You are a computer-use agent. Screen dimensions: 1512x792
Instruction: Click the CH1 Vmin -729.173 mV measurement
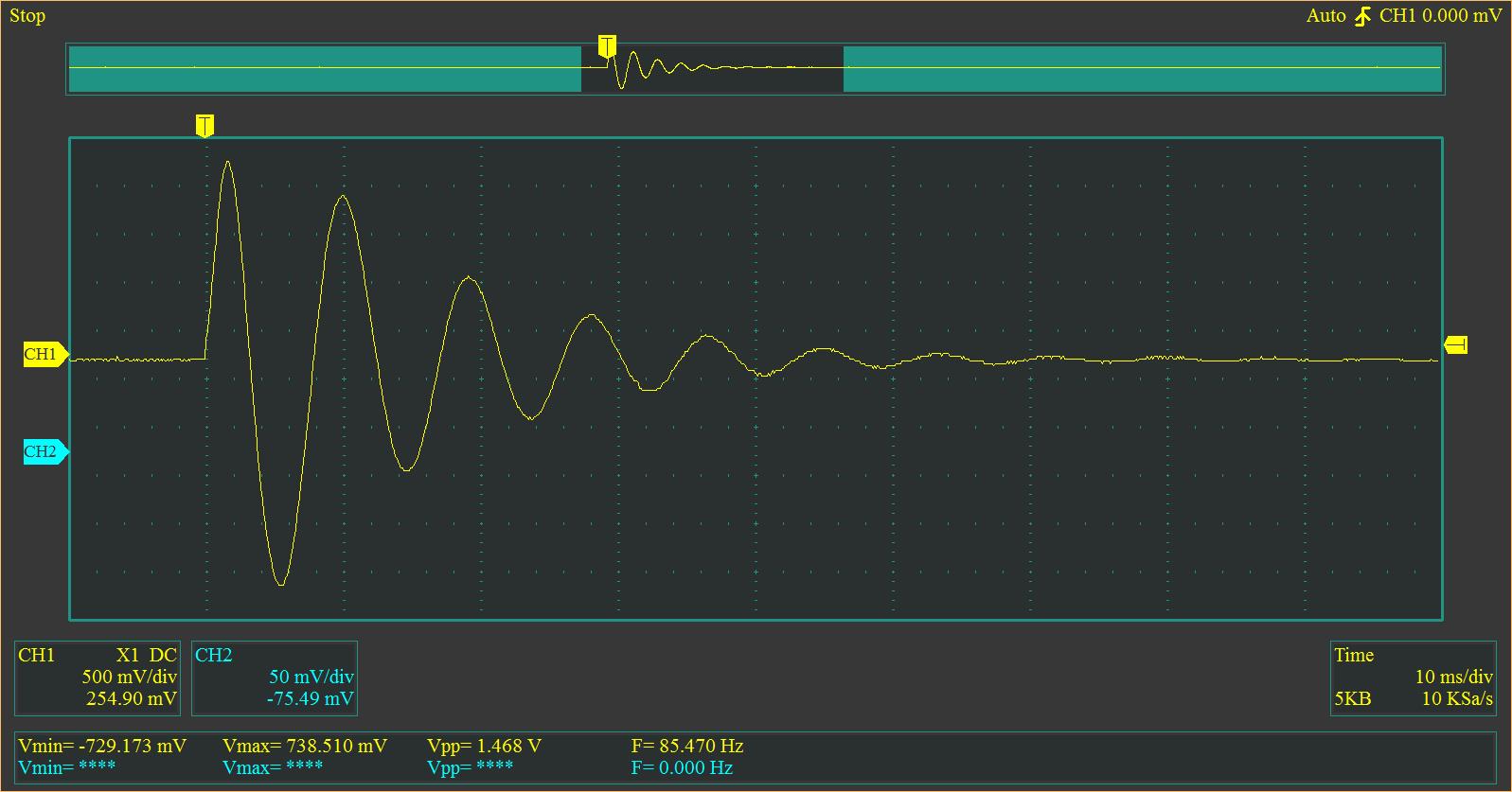pyautogui.click(x=102, y=746)
